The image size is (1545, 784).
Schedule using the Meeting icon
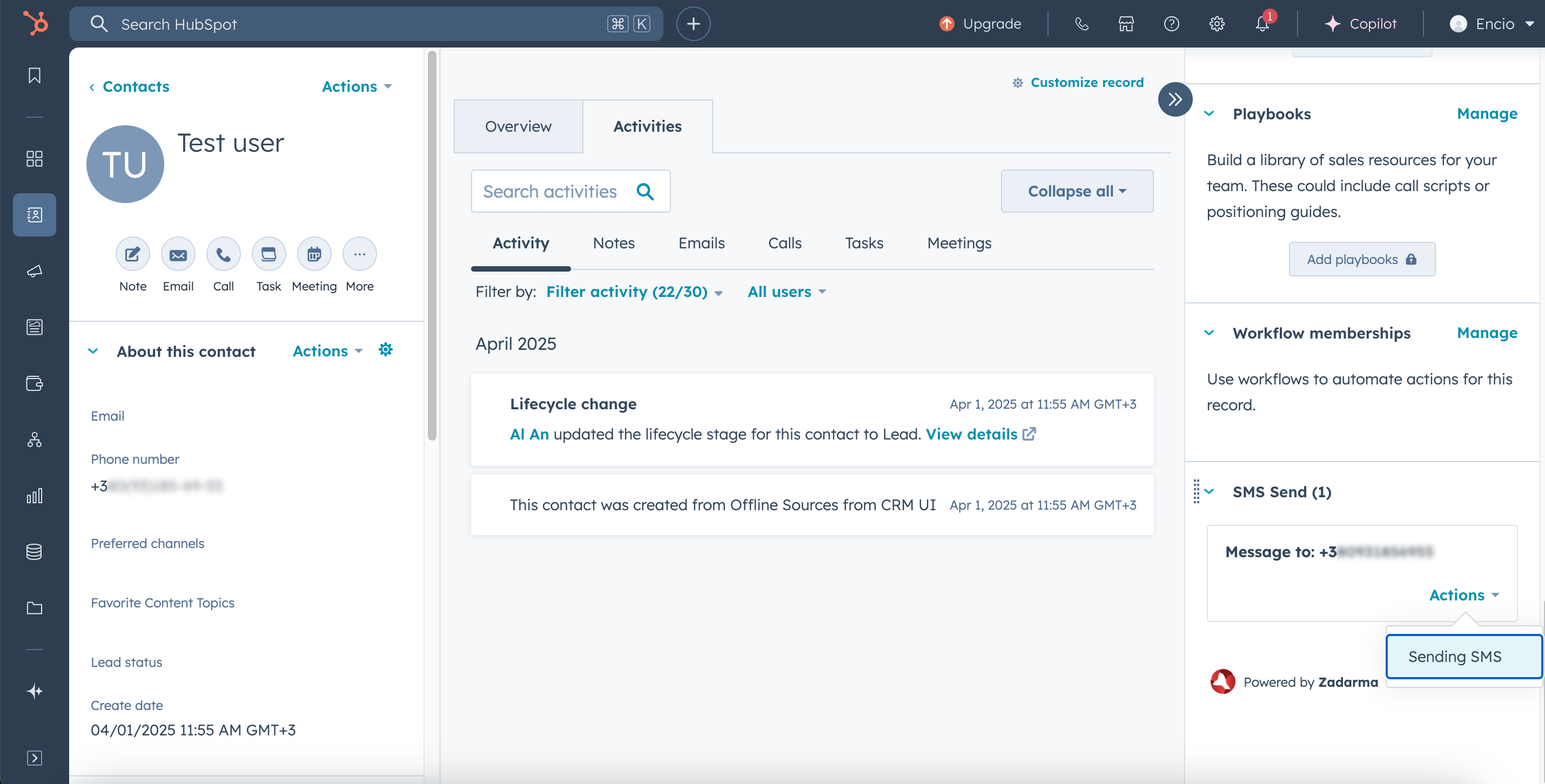click(314, 254)
